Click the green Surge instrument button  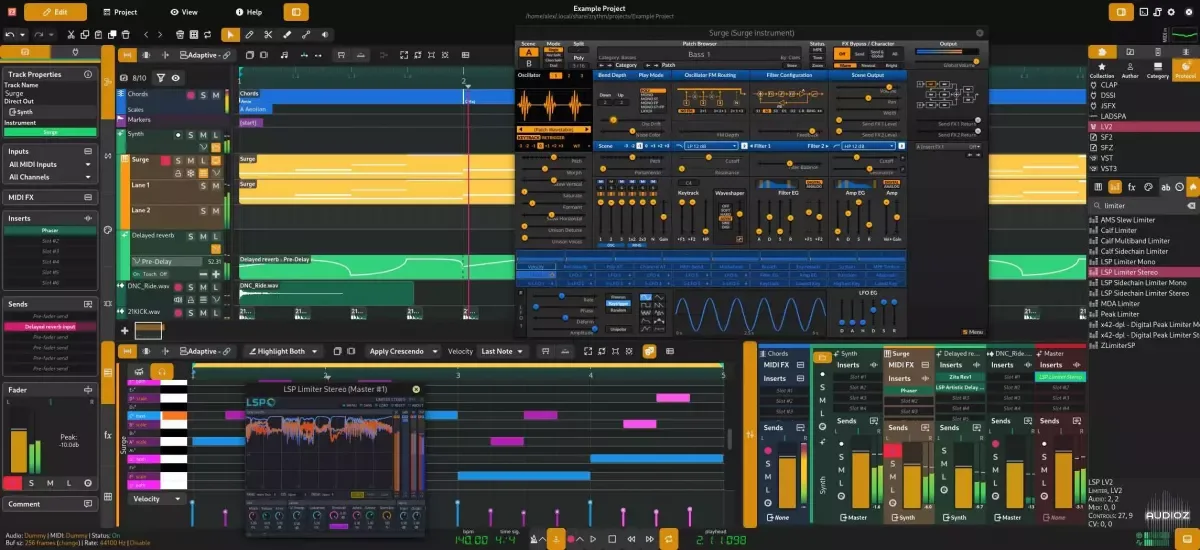click(x=50, y=132)
